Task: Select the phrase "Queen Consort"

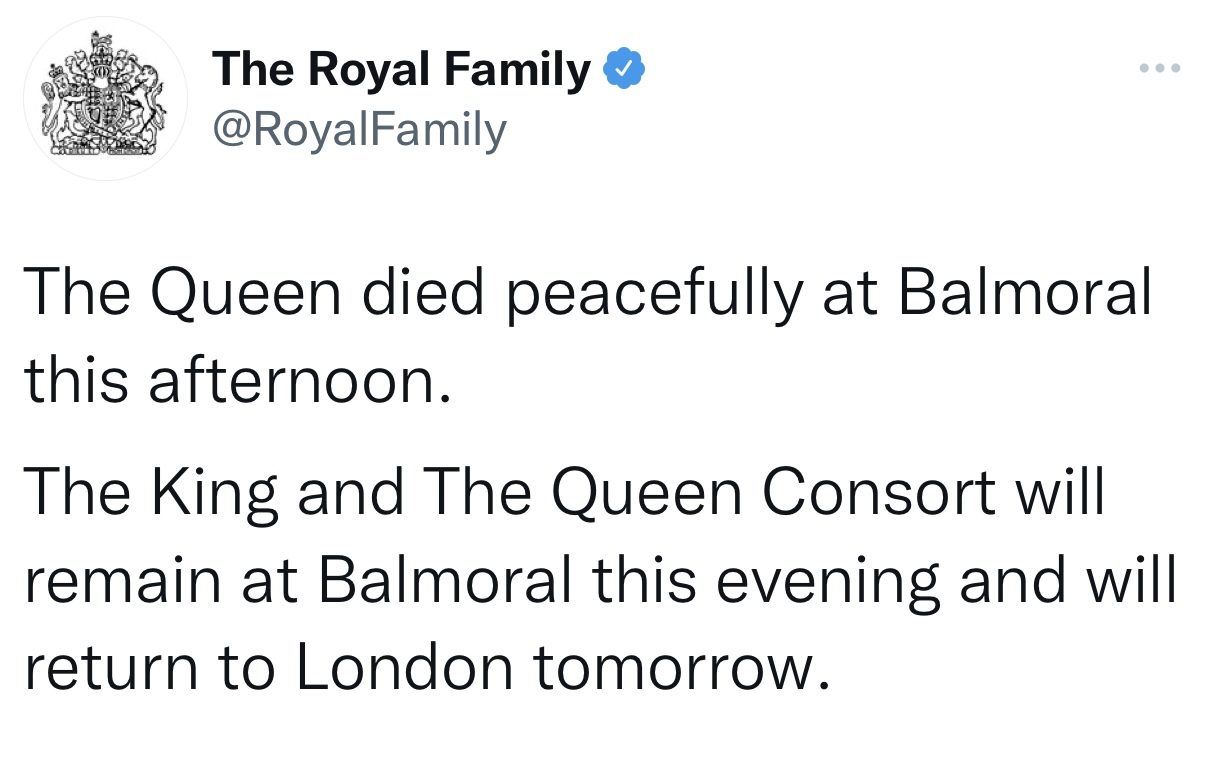Action: click(771, 494)
